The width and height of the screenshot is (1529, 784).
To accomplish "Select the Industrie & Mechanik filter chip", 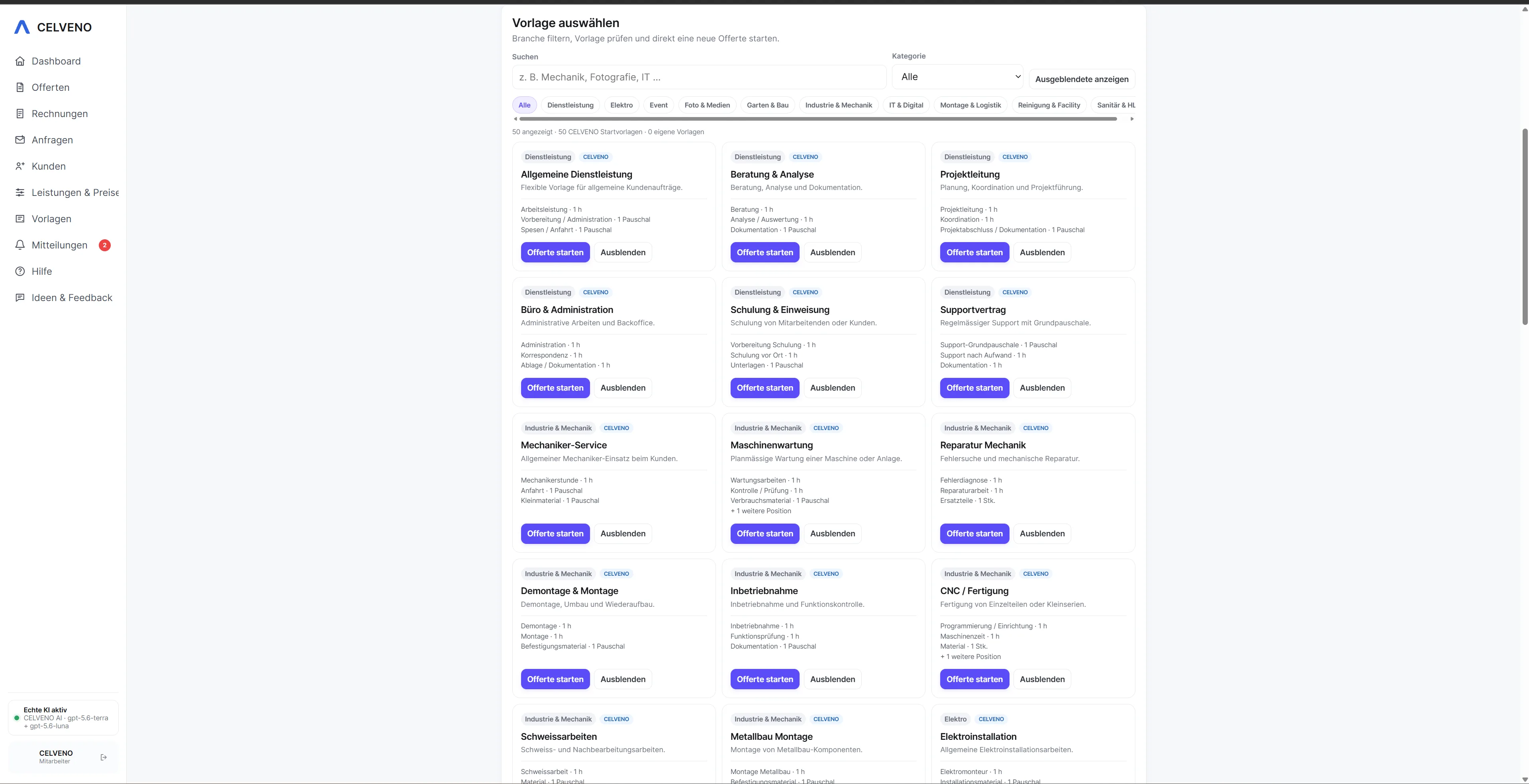I will point(838,105).
